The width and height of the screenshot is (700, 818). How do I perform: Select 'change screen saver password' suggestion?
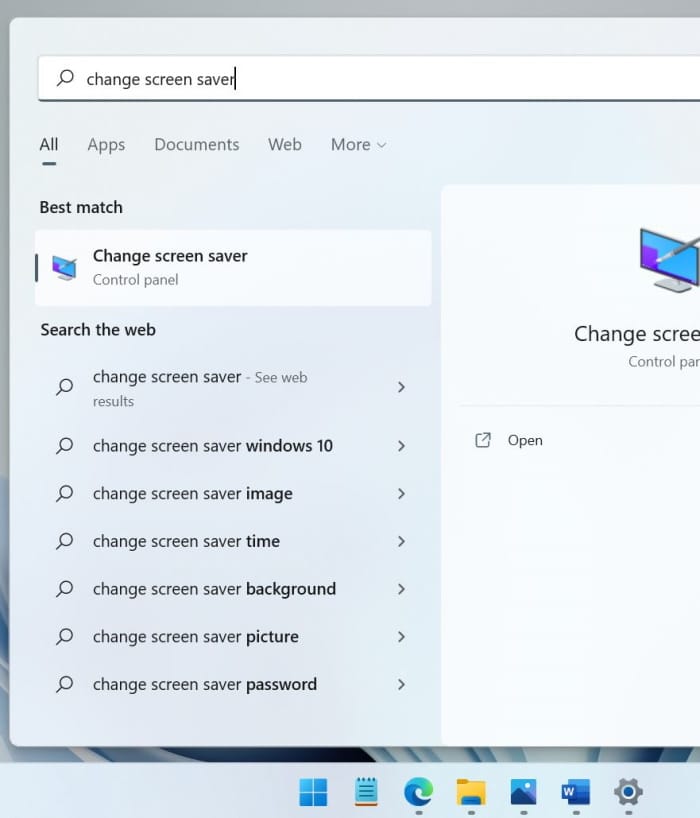click(x=233, y=684)
